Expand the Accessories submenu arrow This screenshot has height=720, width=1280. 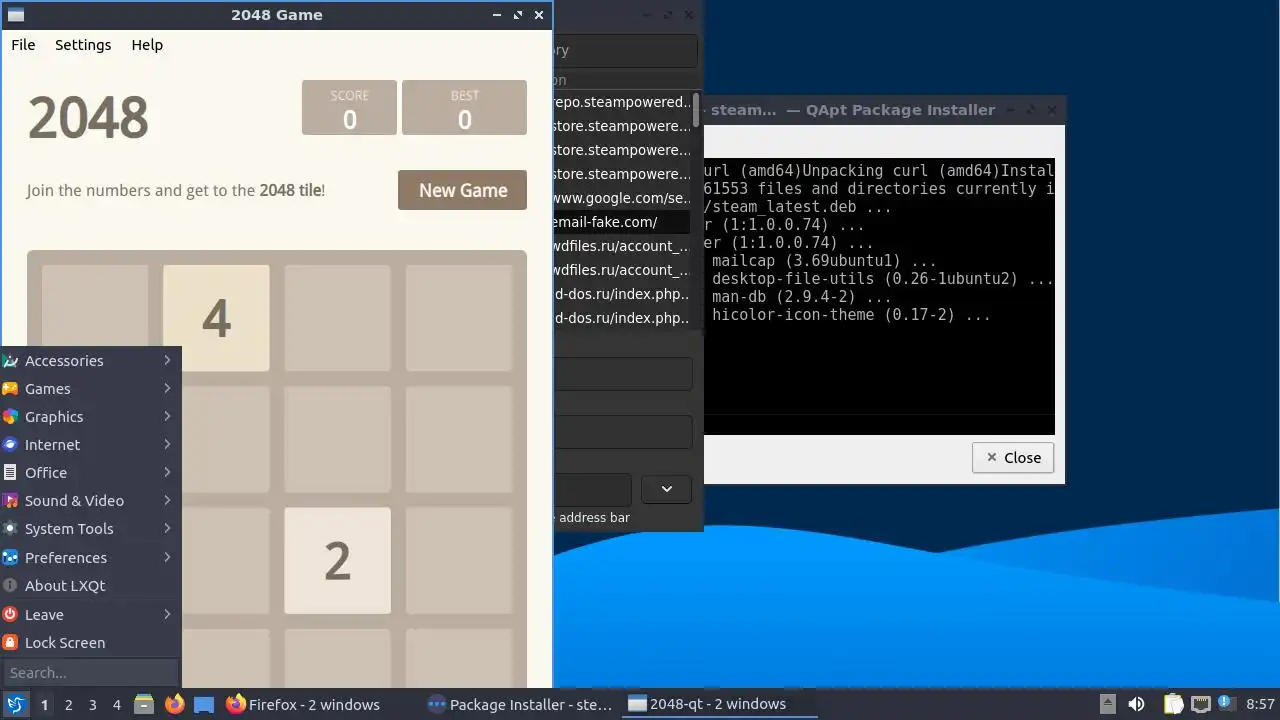click(167, 360)
